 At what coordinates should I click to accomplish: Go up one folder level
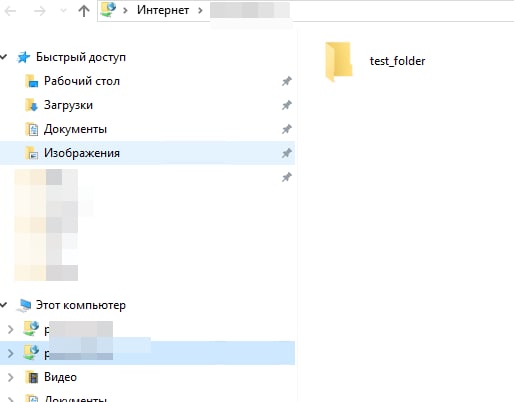tap(84, 11)
